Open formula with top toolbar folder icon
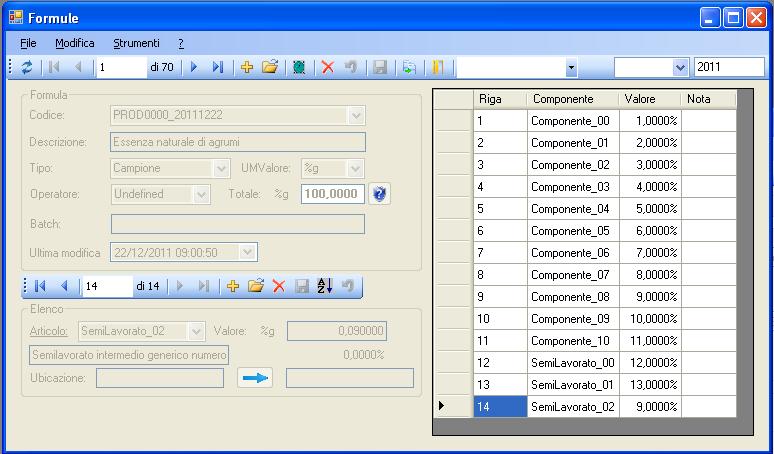Screen dimensions: 774x454 [x=270, y=67]
